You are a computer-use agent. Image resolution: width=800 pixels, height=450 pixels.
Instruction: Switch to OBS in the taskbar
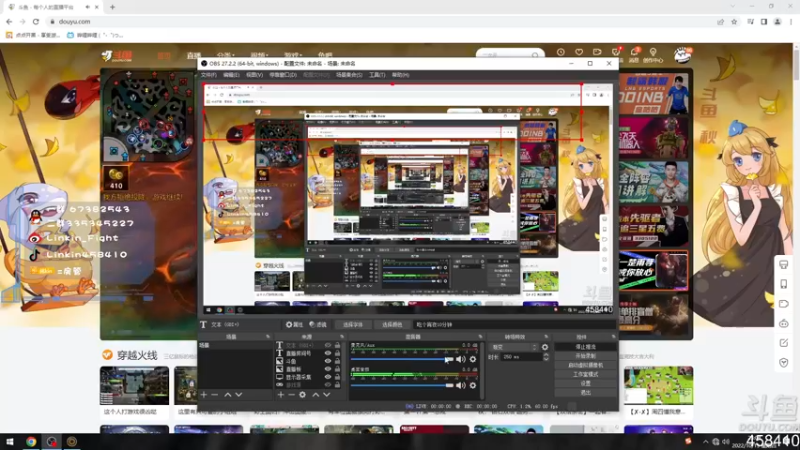52,441
